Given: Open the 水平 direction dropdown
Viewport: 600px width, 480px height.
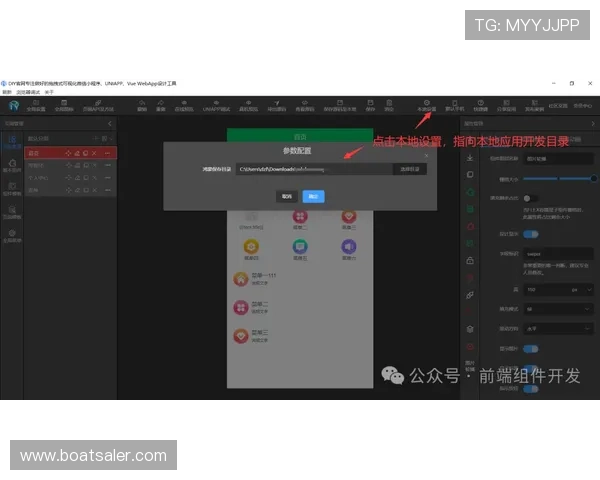Looking at the screenshot, I should (x=558, y=328).
